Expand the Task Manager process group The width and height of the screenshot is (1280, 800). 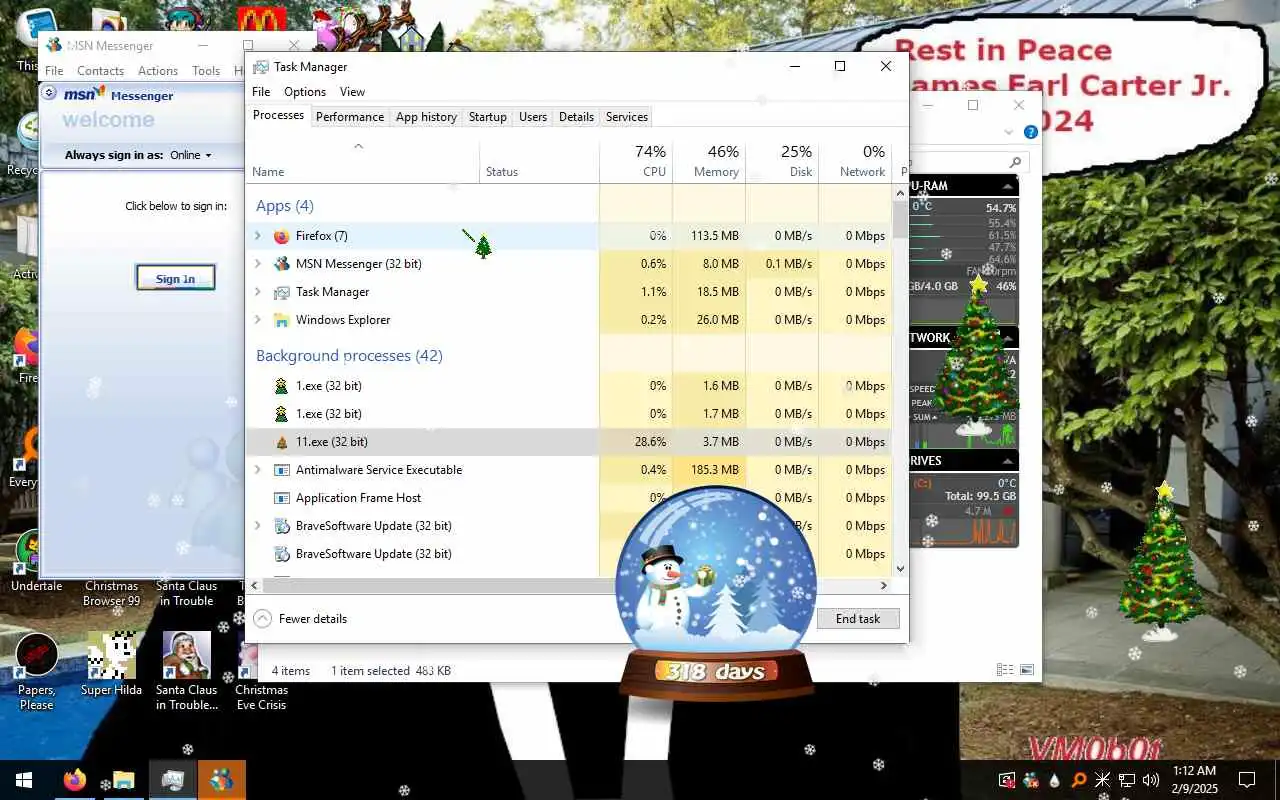pos(258,292)
